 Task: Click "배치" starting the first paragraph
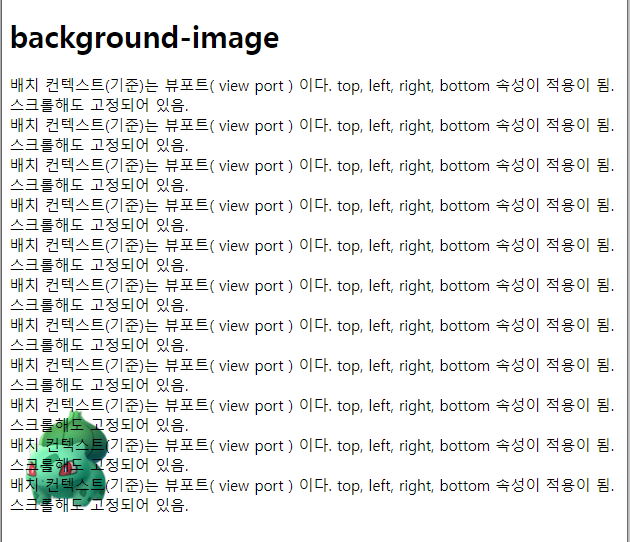[24, 86]
